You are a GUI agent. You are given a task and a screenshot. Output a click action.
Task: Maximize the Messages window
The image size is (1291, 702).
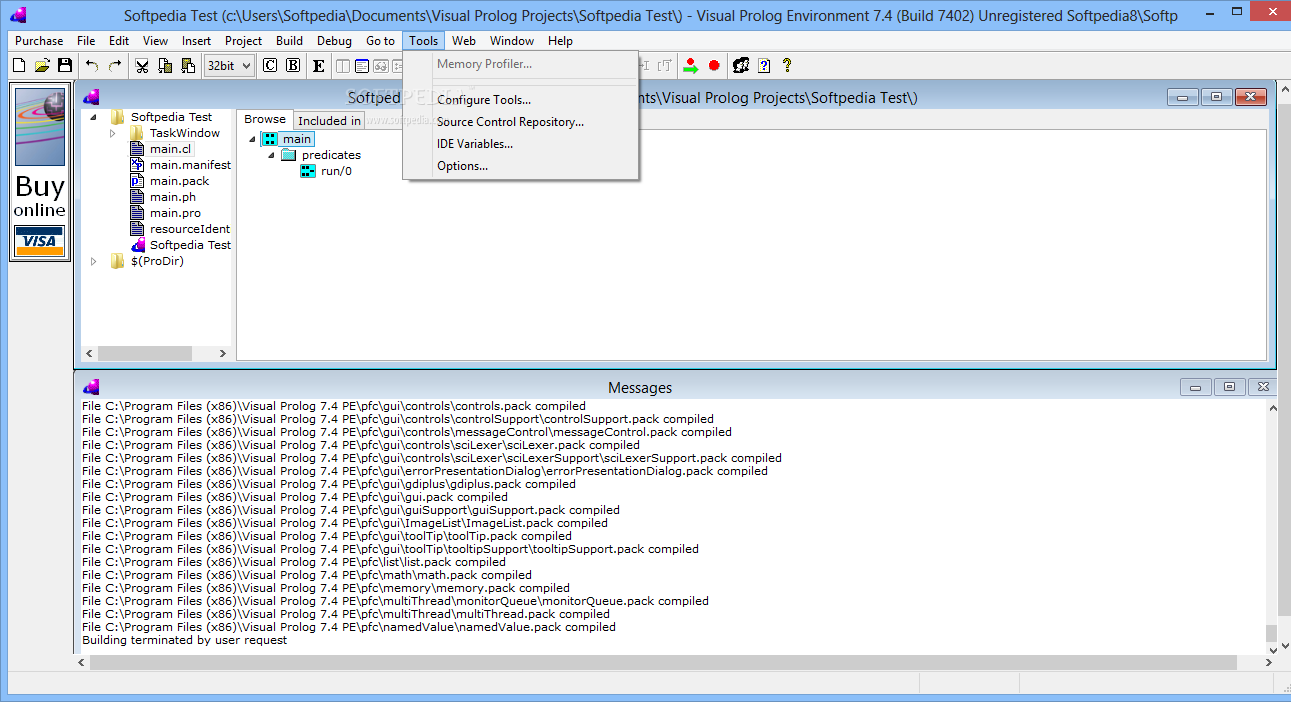1230,387
